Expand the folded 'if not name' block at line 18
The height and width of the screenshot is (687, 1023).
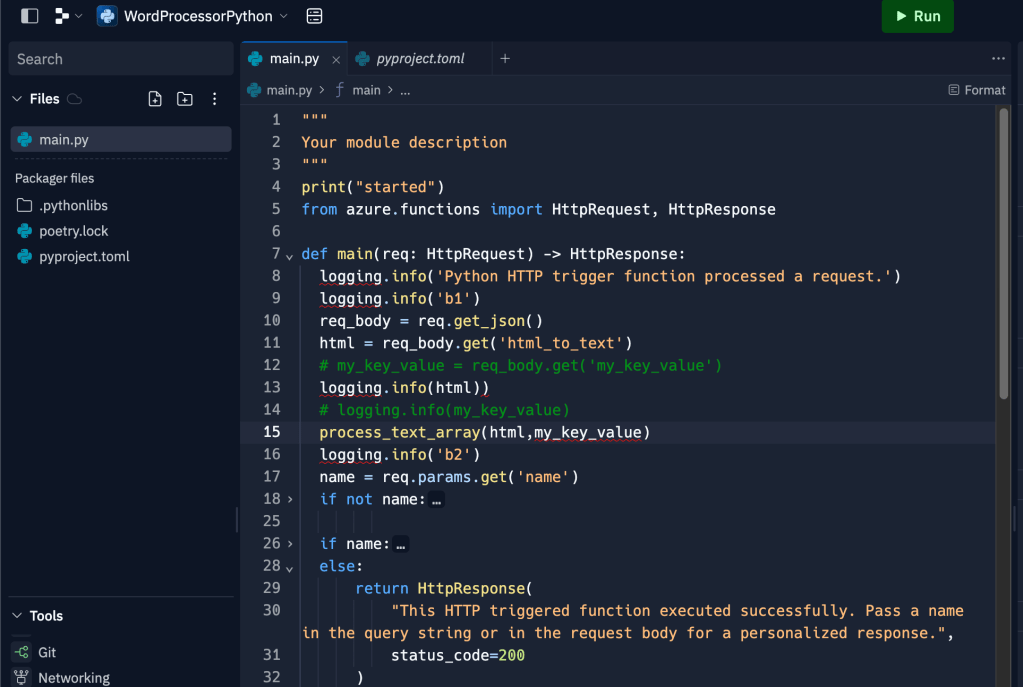[x=290, y=499]
